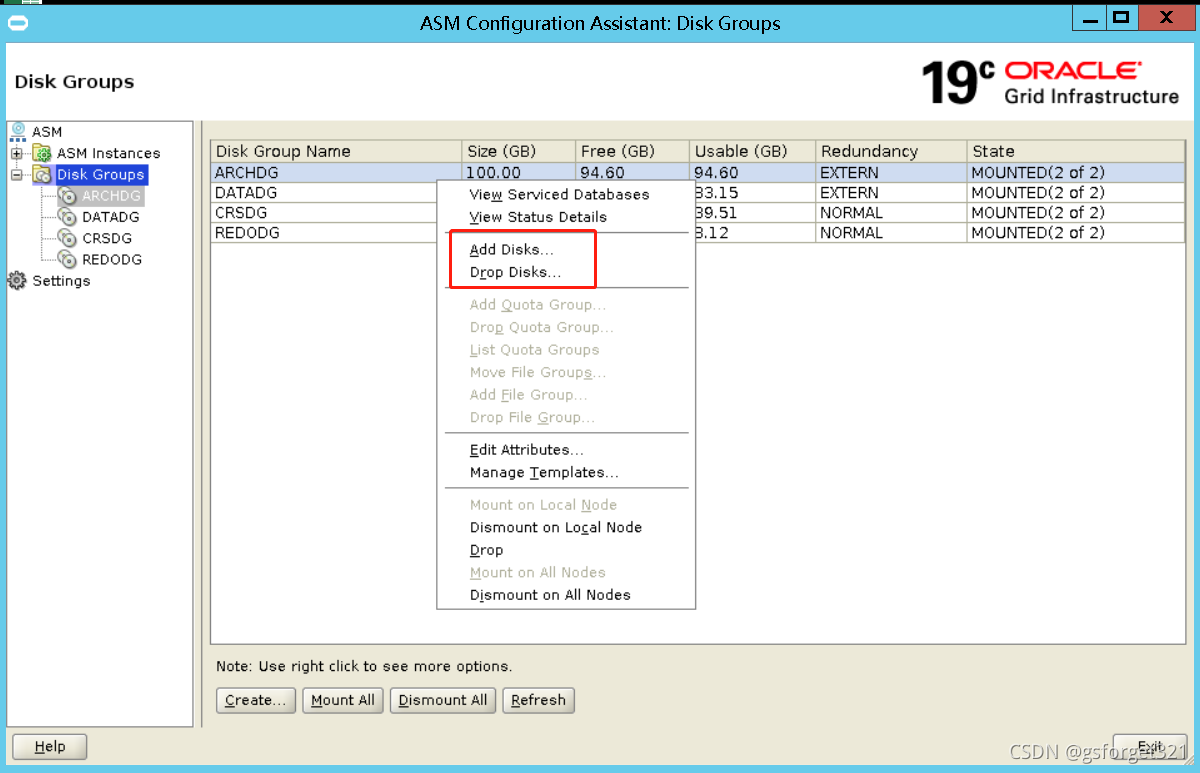Click the DATADG disk icon in tree

point(68,217)
